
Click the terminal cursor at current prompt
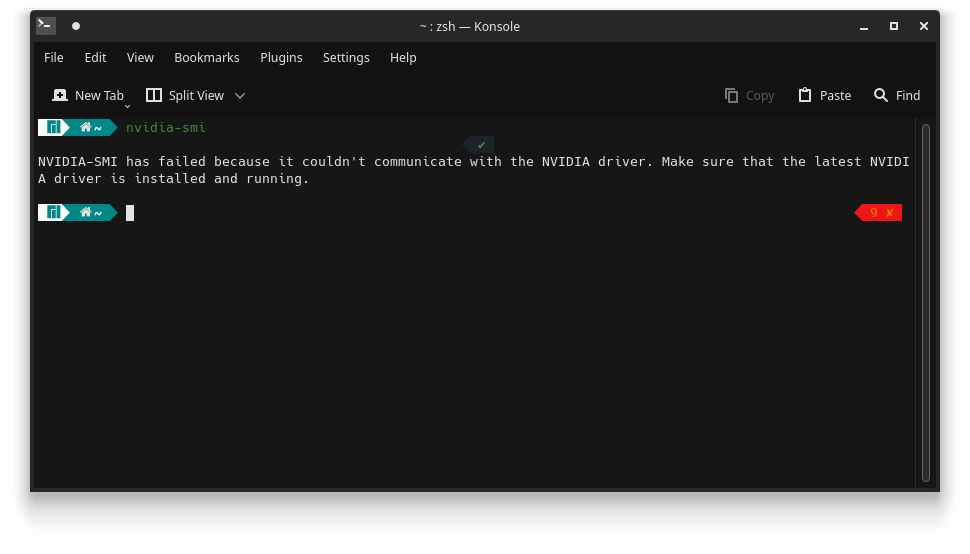click(x=130, y=213)
